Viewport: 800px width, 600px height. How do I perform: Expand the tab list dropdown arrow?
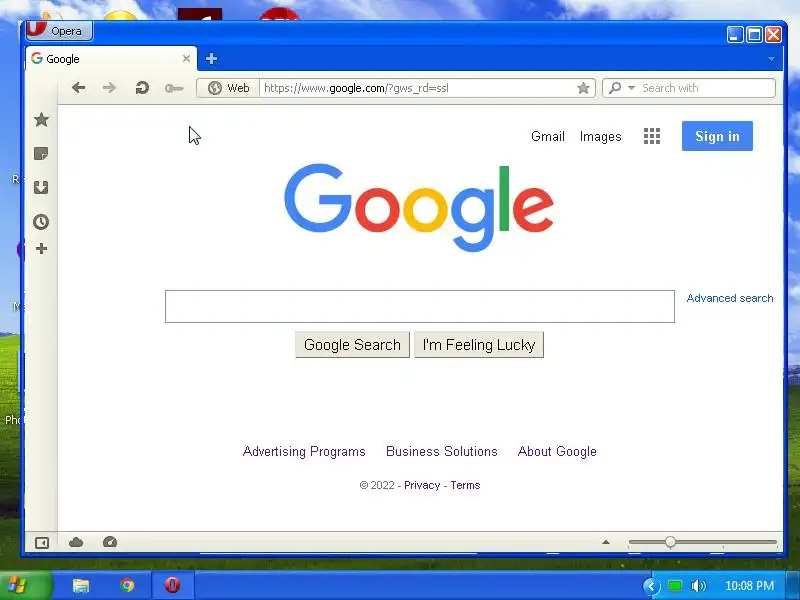771,59
